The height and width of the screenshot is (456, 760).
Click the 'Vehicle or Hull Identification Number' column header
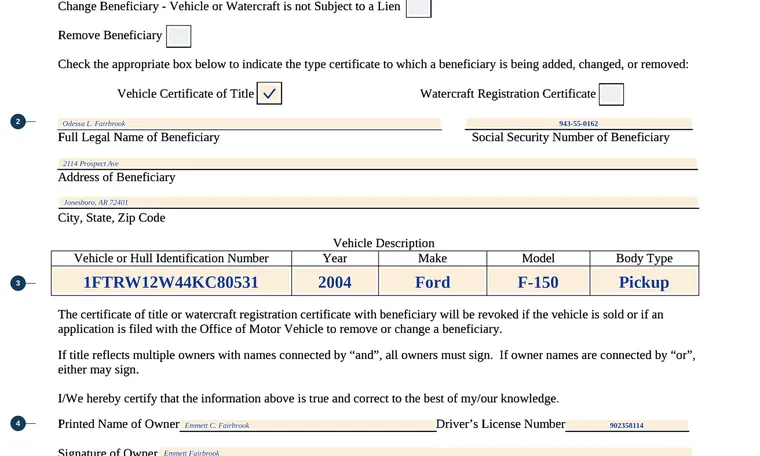171,258
